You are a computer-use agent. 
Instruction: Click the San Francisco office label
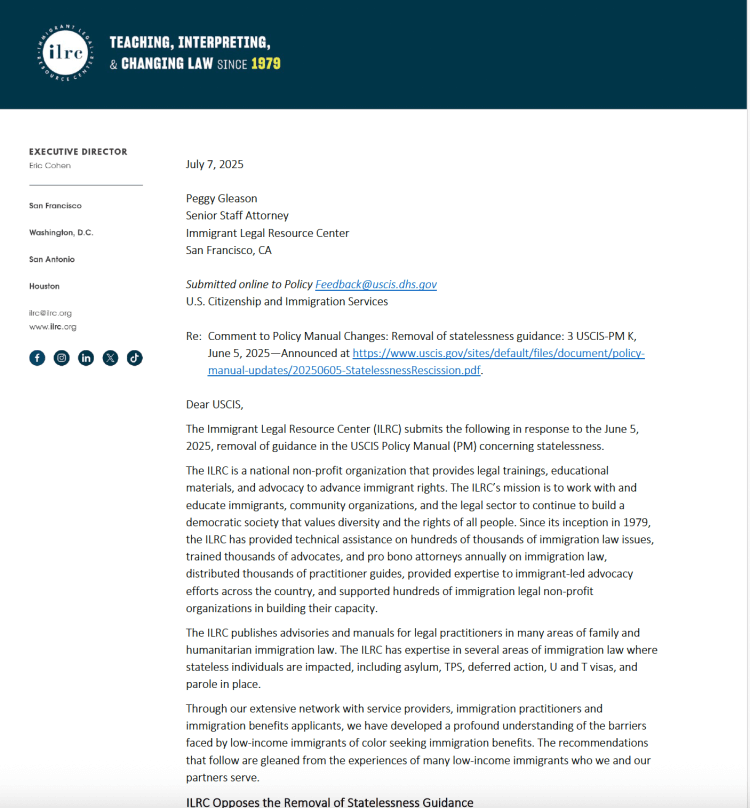[x=56, y=206]
